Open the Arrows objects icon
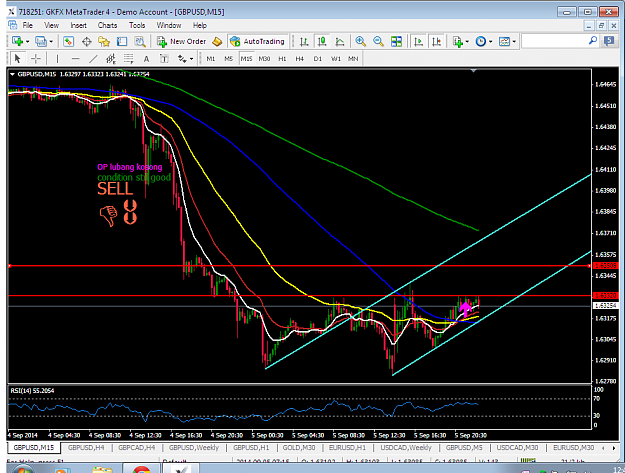This screenshot has height=473, width=625. 182,59
